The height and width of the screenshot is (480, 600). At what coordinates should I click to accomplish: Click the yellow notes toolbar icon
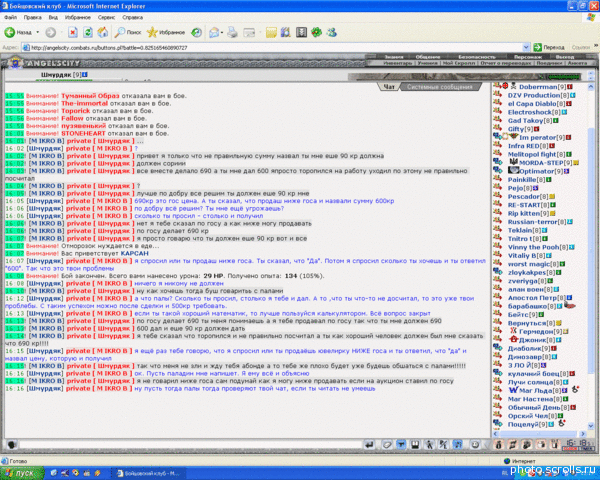(x=271, y=33)
